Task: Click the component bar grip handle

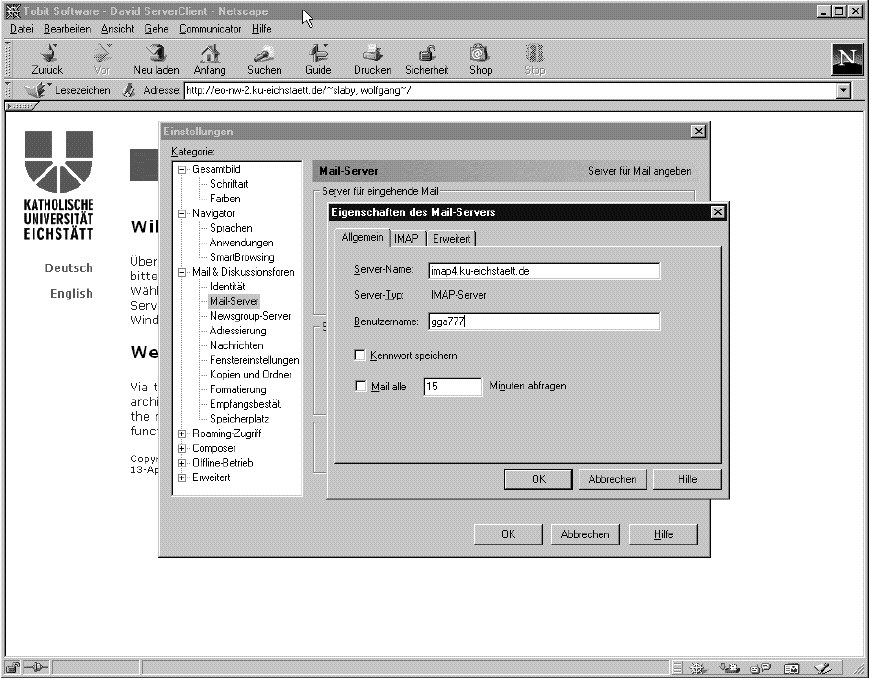Action: tap(677, 668)
